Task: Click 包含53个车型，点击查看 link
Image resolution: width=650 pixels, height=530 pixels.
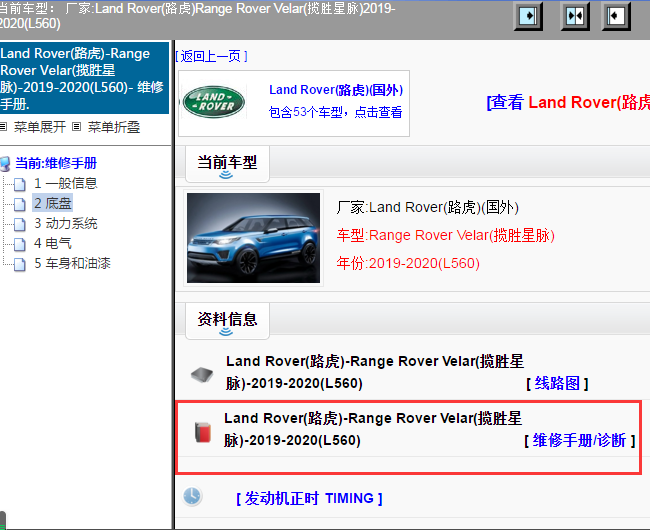Action: [x=335, y=112]
